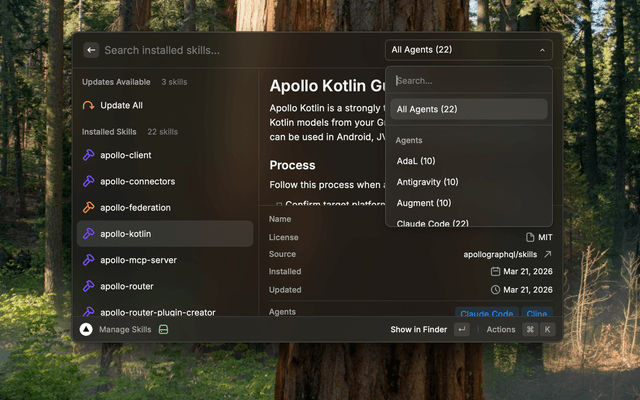Choose AdaL (10) from agents list
Screen dimensions: 640x400
pos(415,161)
